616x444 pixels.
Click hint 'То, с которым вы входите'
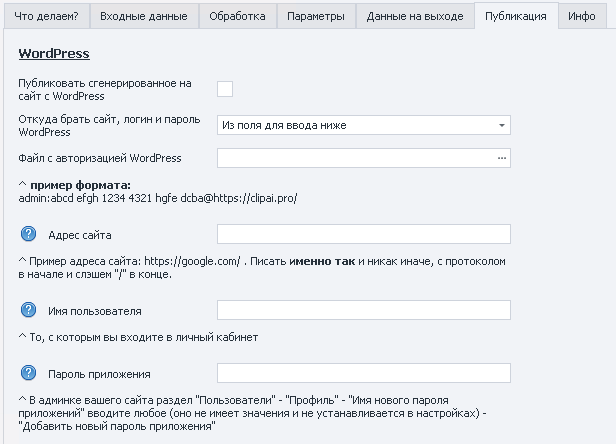click(138, 337)
